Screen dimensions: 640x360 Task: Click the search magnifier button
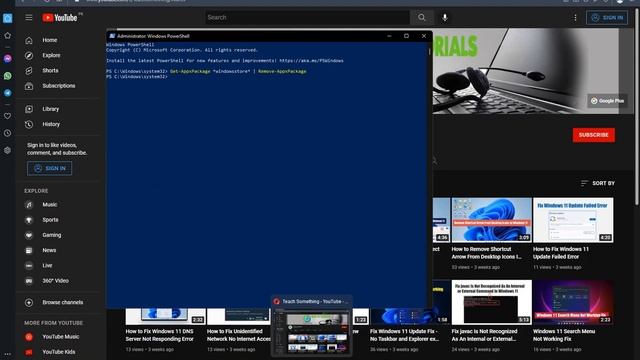[422, 18]
